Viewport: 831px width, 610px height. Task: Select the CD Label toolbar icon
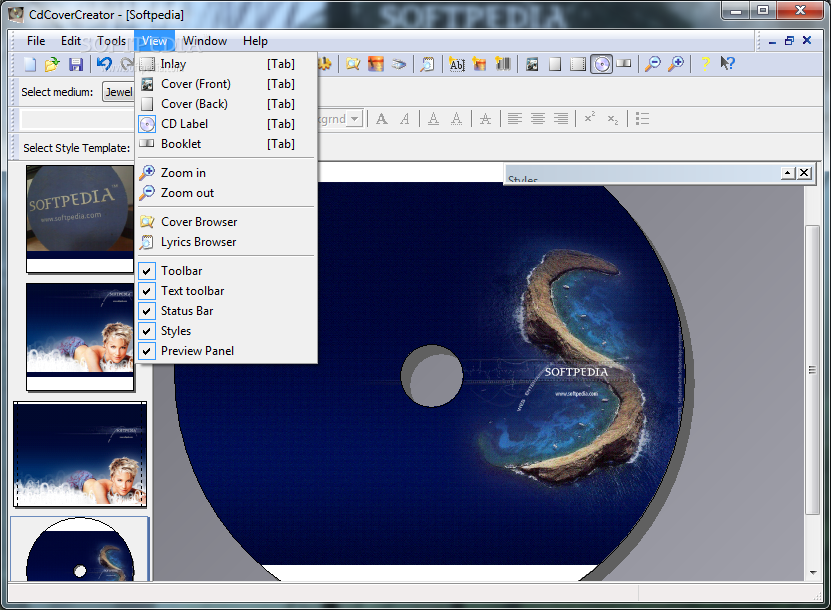click(601, 64)
